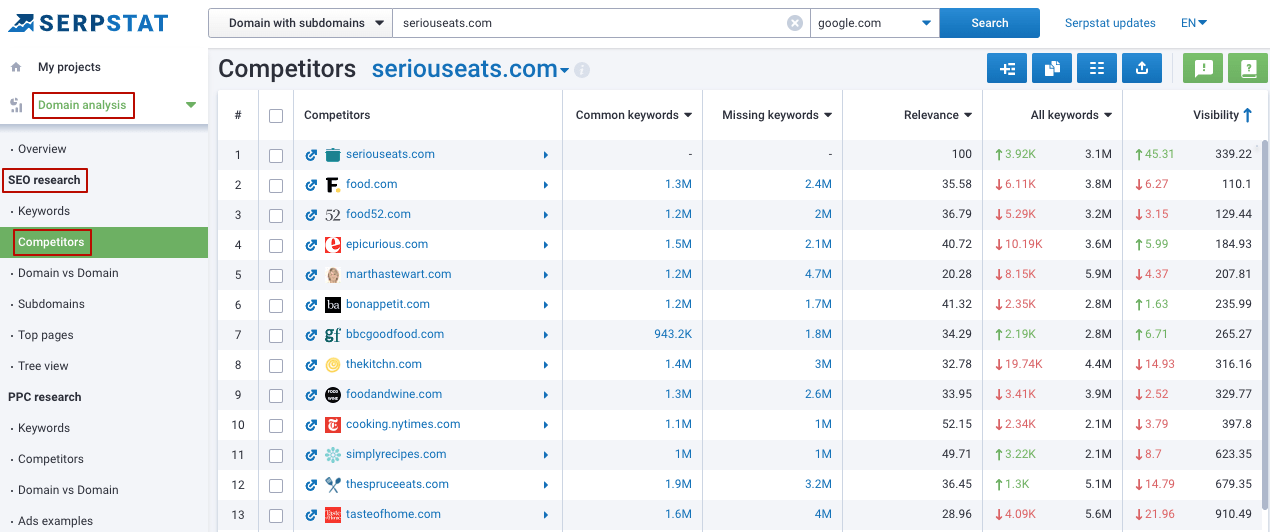Open the seriouseats.com domain heading dropdown

564,71
